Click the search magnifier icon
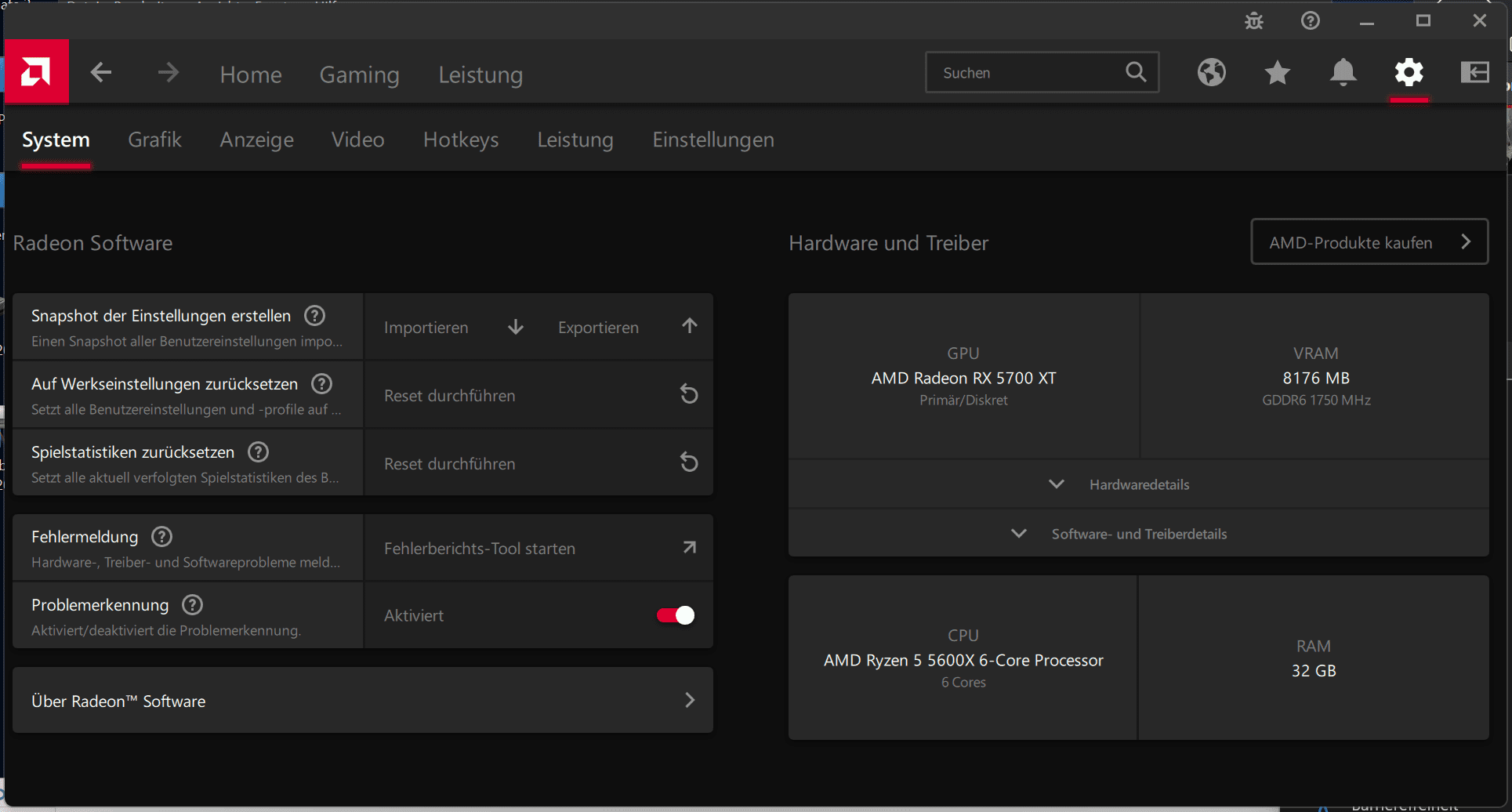This screenshot has height=812, width=1512. (x=1136, y=72)
